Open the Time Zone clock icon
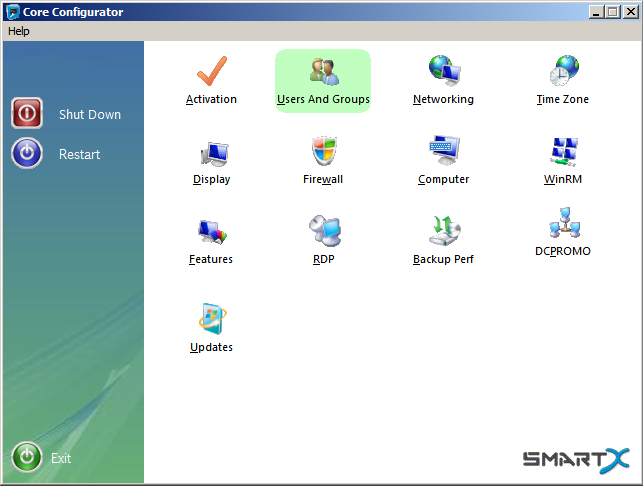The width and height of the screenshot is (643, 486). pos(564,71)
